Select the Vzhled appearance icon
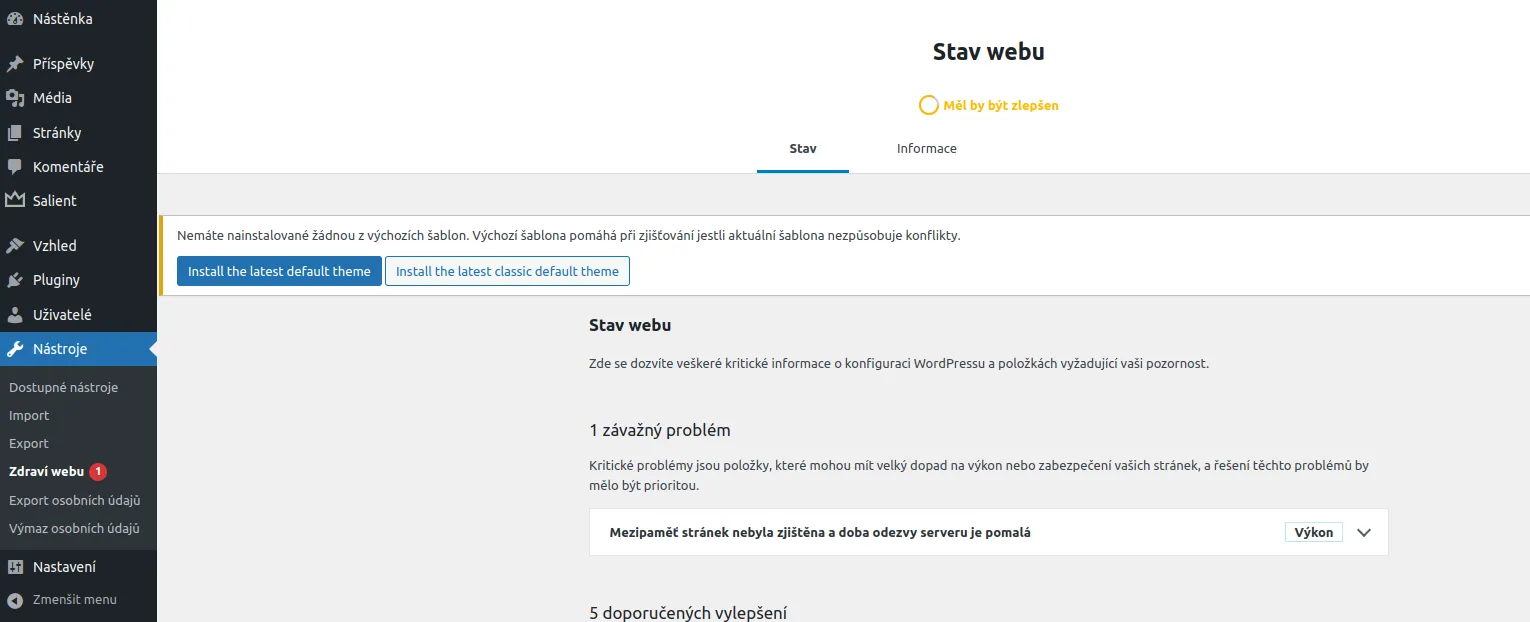Viewport: 1530px width, 622px height. pos(14,245)
